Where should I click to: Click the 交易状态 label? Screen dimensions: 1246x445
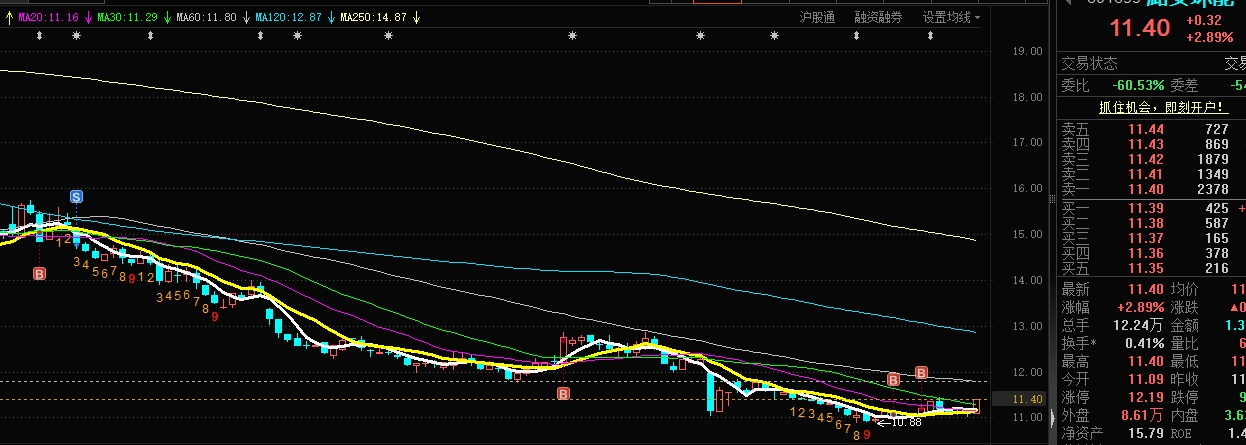(x=1090, y=63)
